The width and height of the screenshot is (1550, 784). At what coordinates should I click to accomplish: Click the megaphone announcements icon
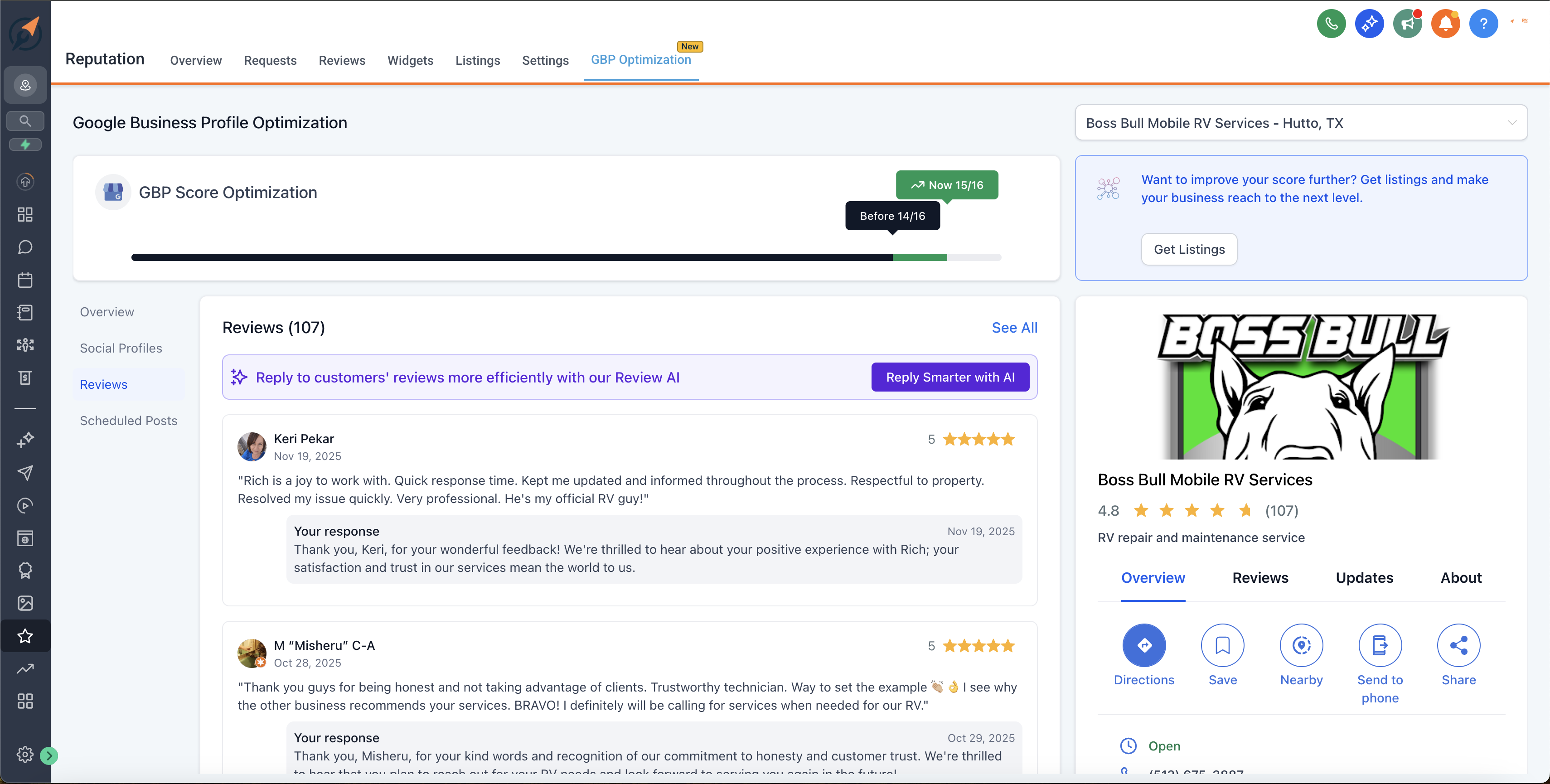(x=1407, y=24)
